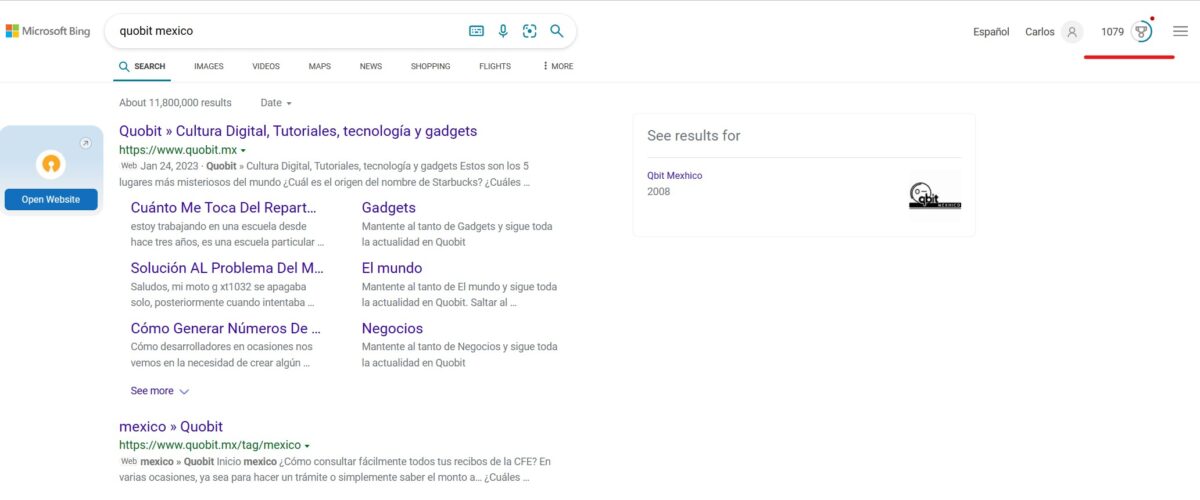Viewport: 1200px width, 500px height.
Task: Switch to the VIDEOS tab
Action: pyautogui.click(x=266, y=67)
